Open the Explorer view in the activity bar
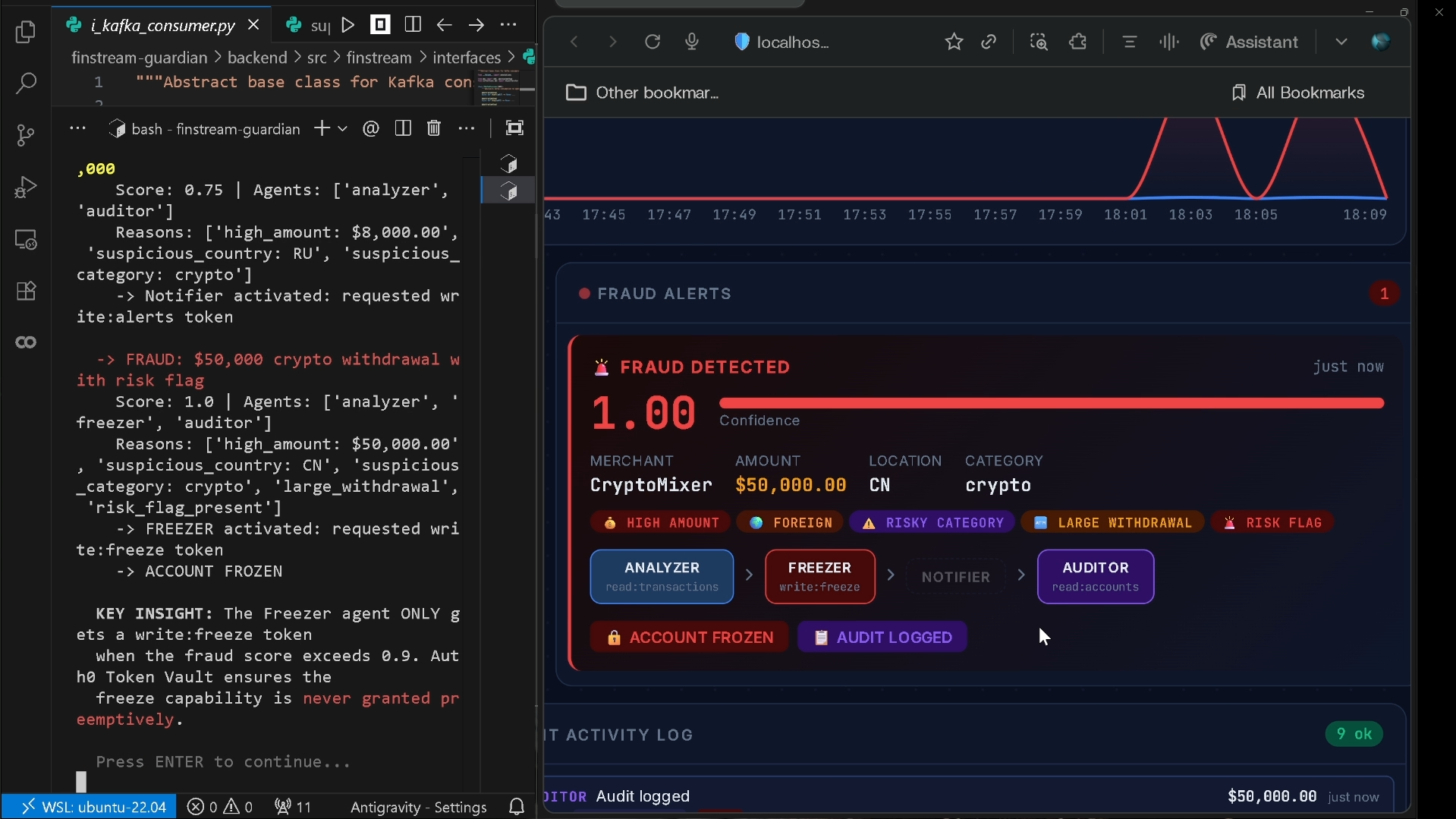 click(26, 32)
